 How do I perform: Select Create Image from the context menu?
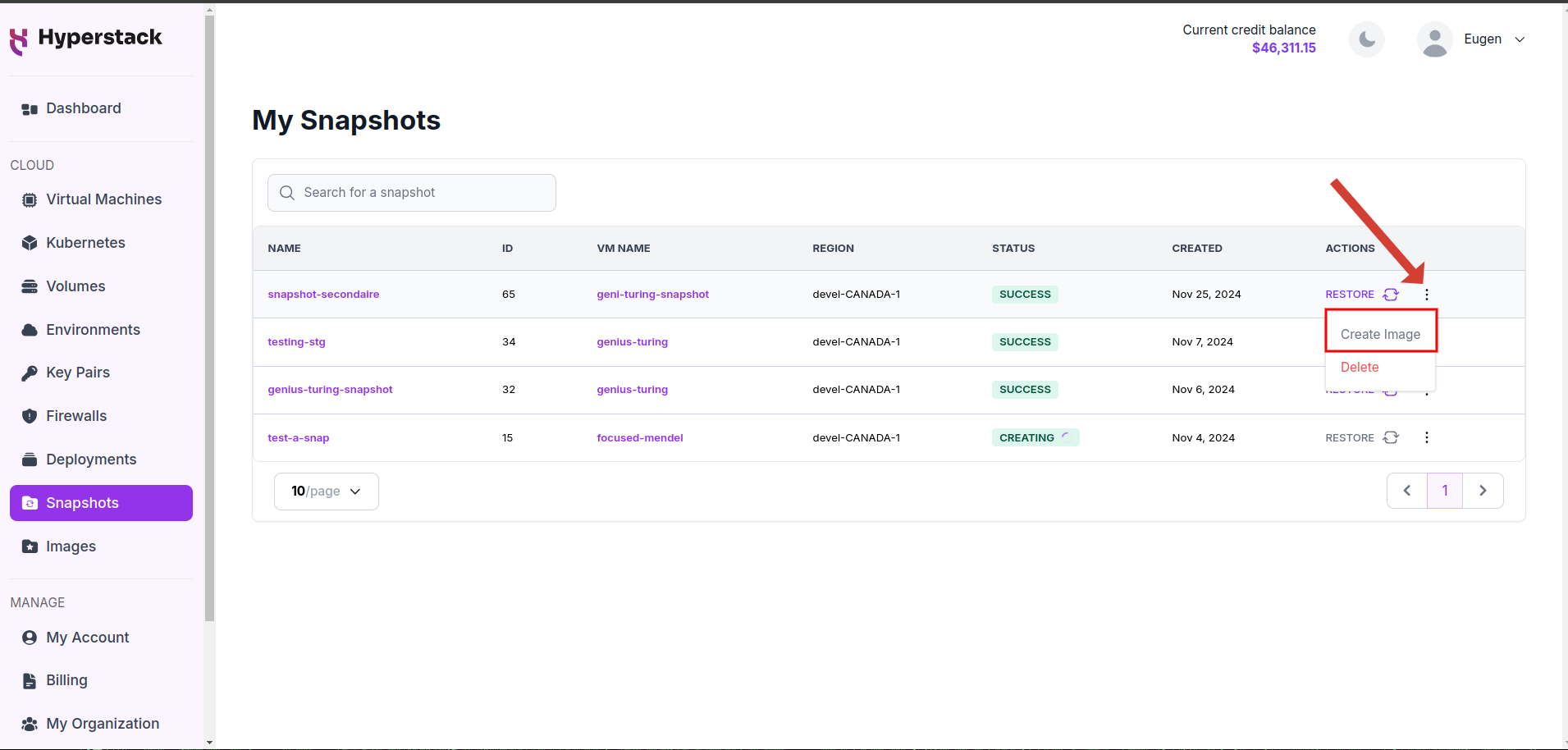pos(1379,333)
